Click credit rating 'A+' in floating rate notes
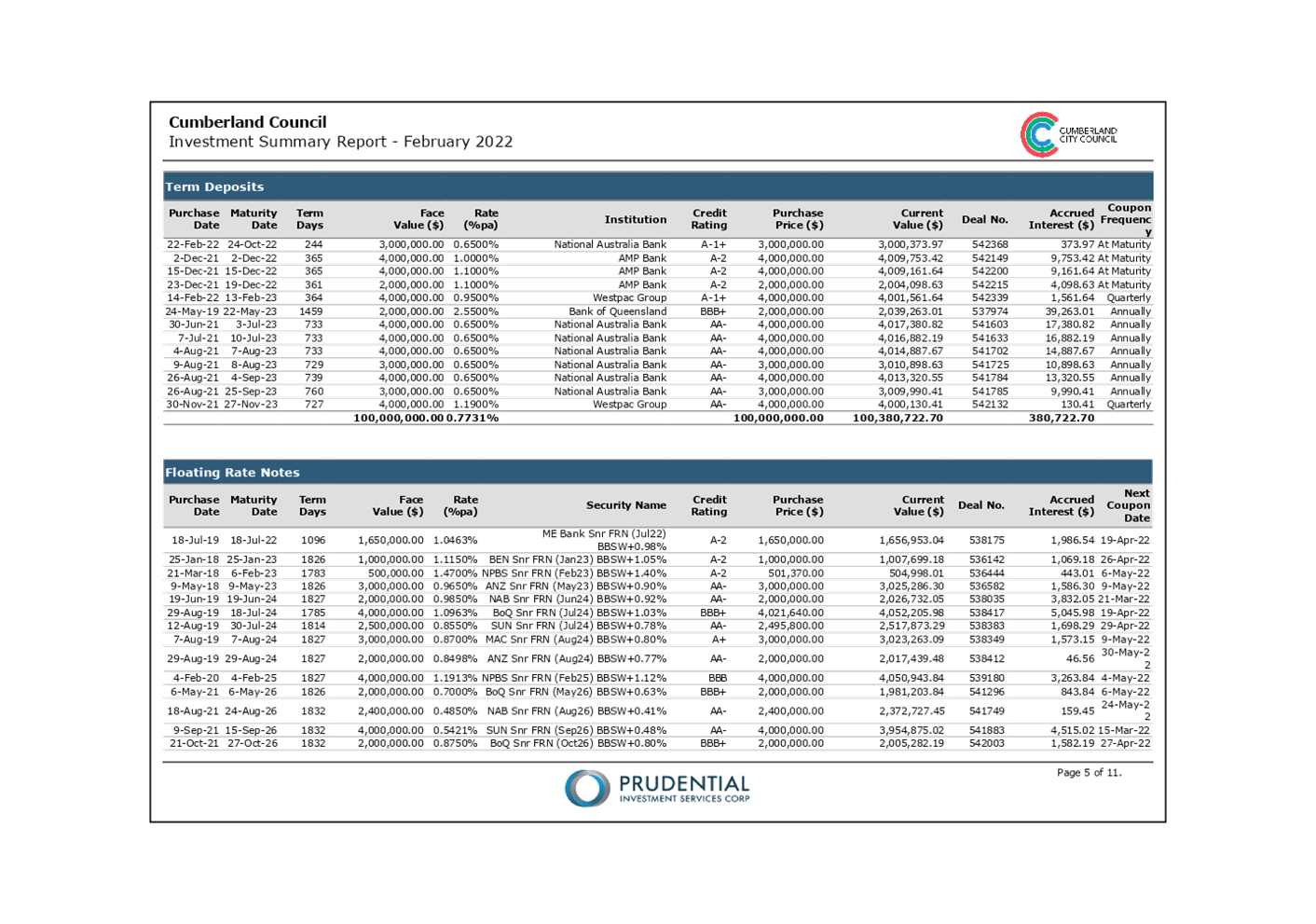Screen dimensions: 1316x924 718,640
